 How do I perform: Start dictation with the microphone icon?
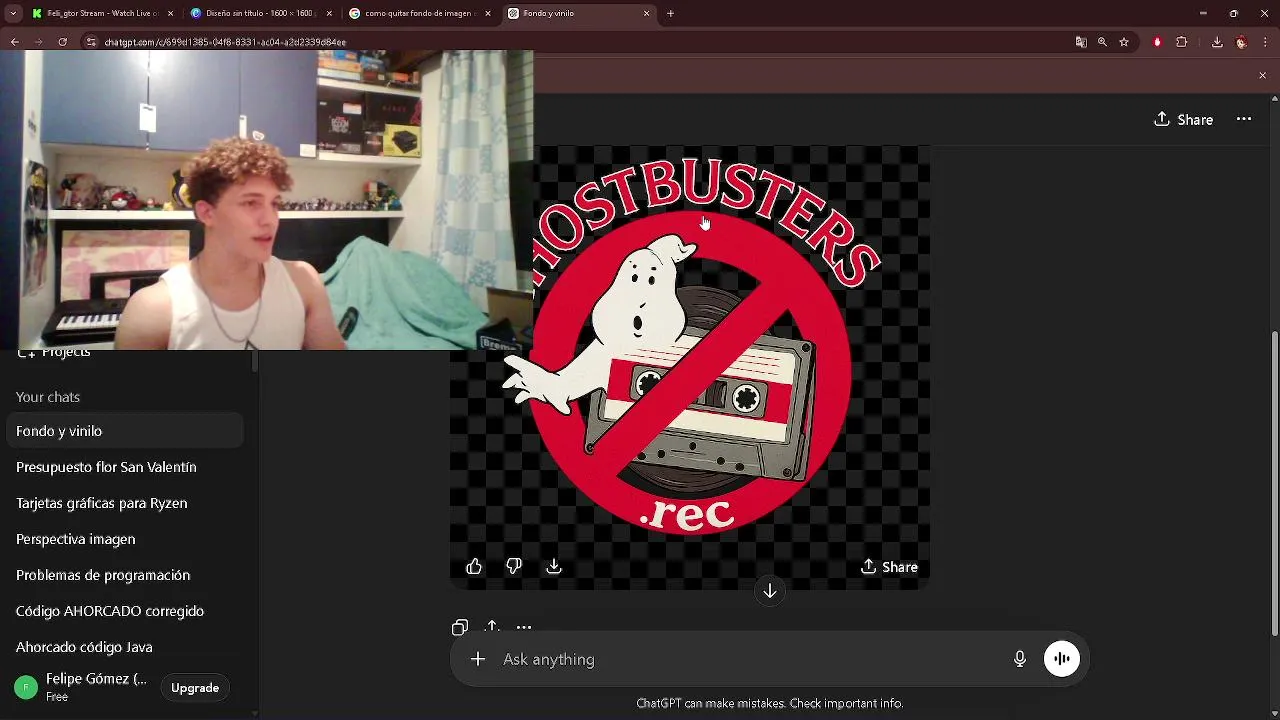click(1020, 659)
